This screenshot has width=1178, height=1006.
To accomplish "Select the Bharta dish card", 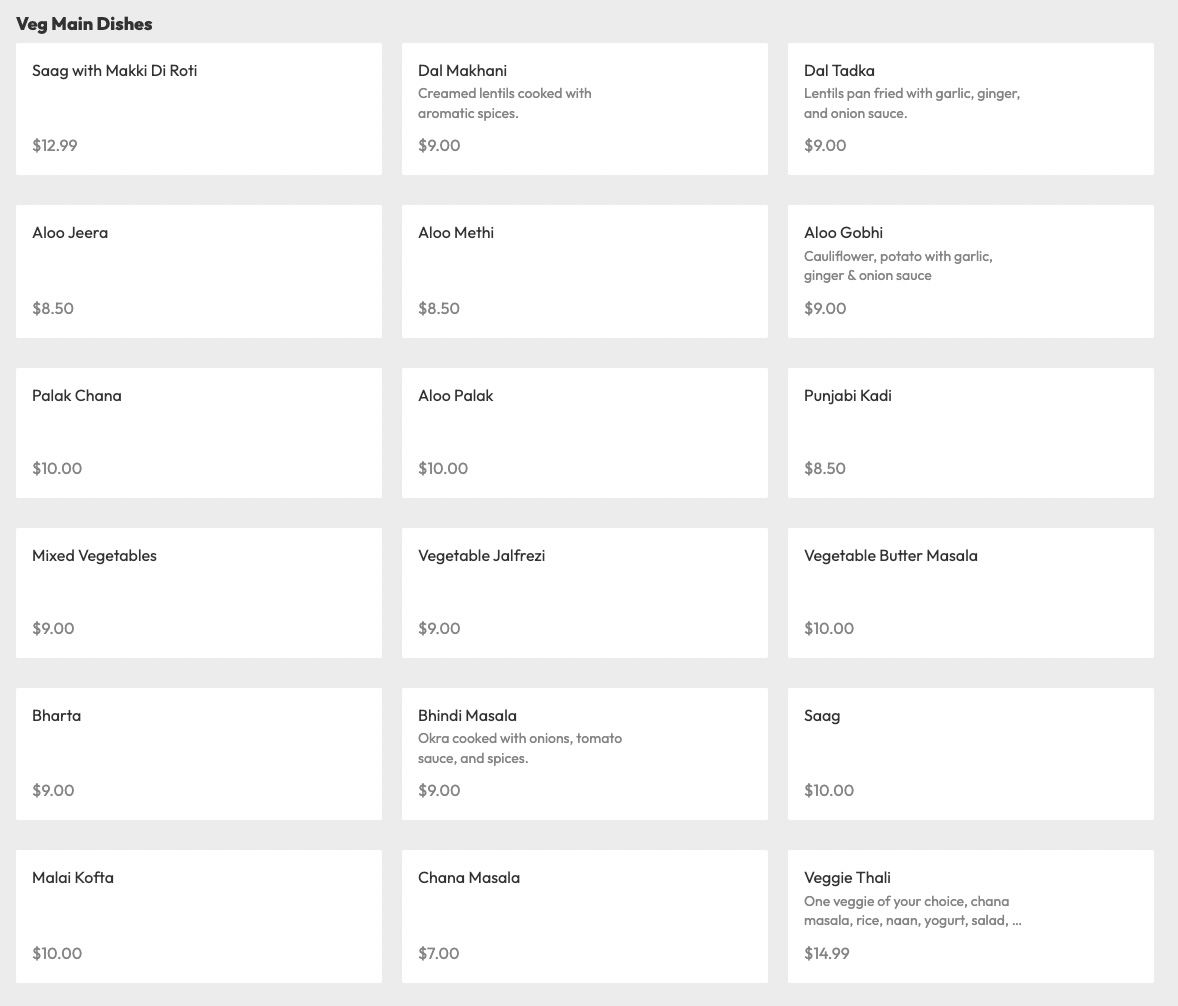I will coord(198,753).
